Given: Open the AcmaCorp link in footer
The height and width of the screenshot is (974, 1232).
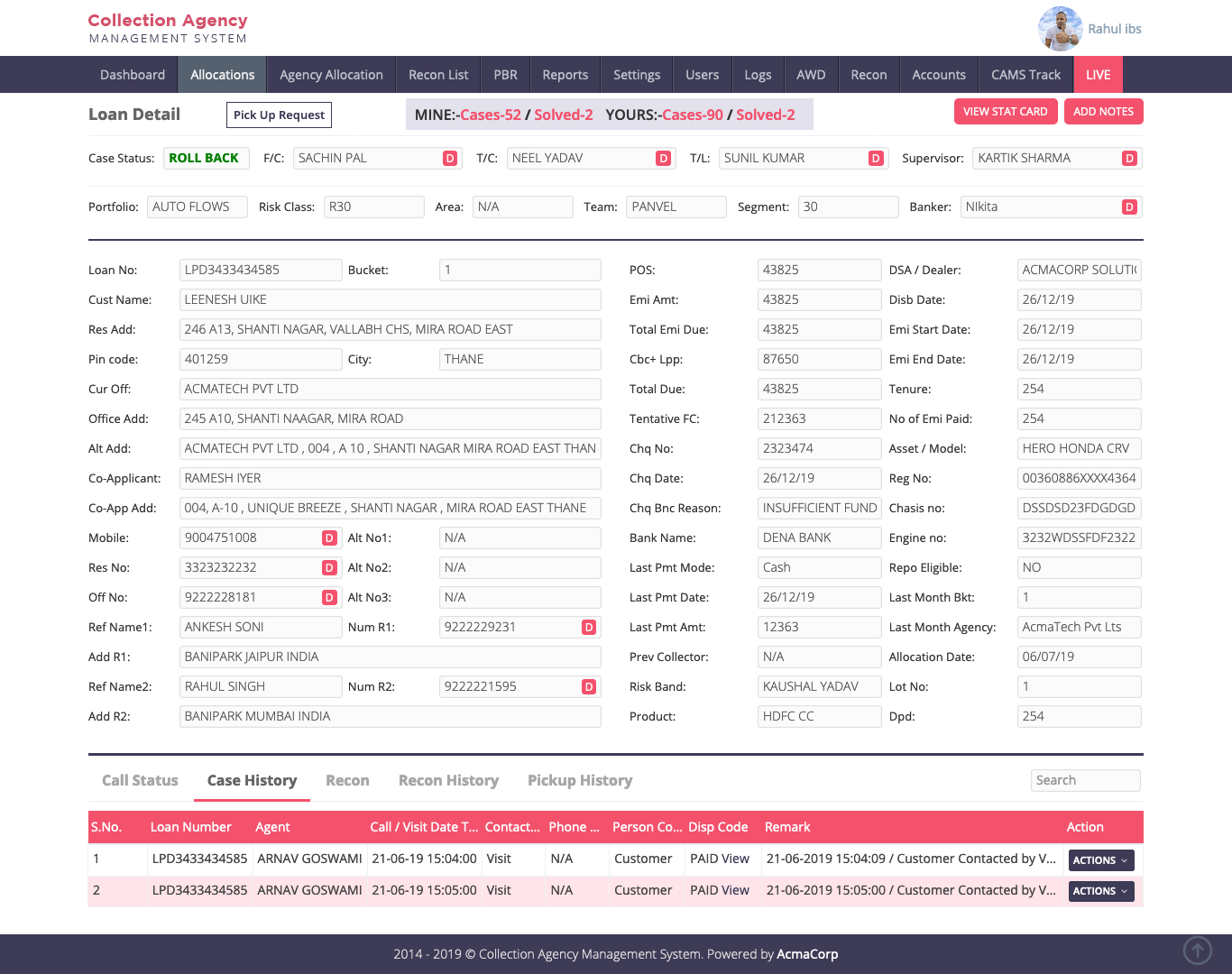Looking at the screenshot, I should [x=807, y=954].
